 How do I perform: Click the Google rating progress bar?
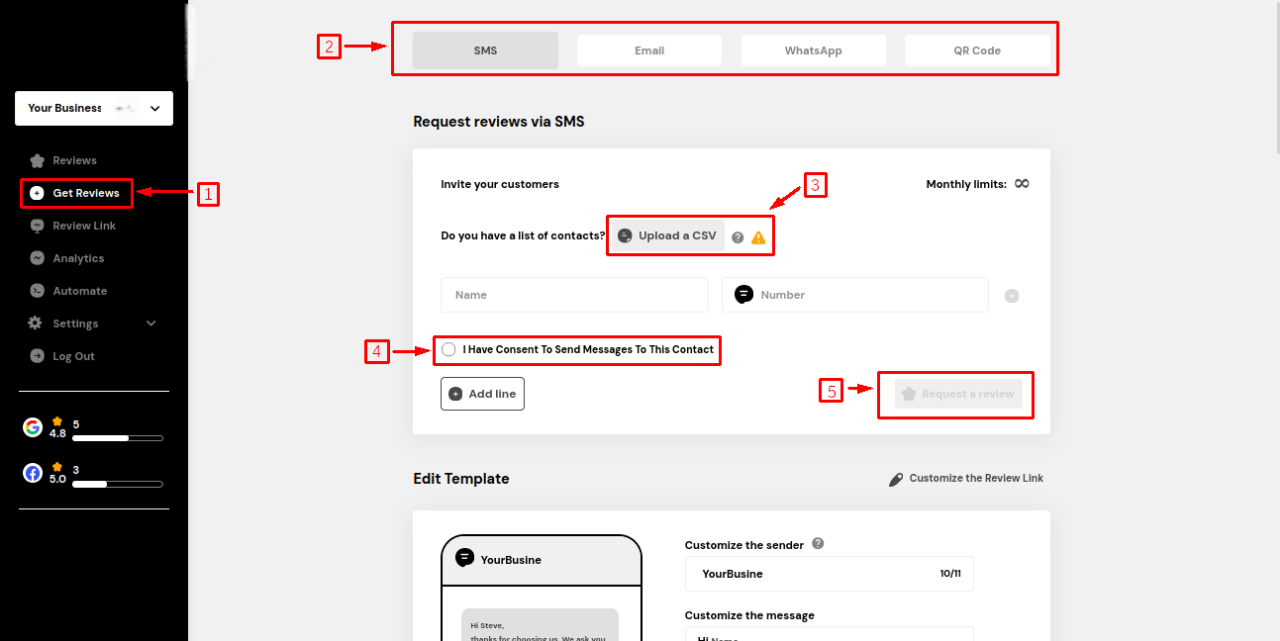(117, 438)
